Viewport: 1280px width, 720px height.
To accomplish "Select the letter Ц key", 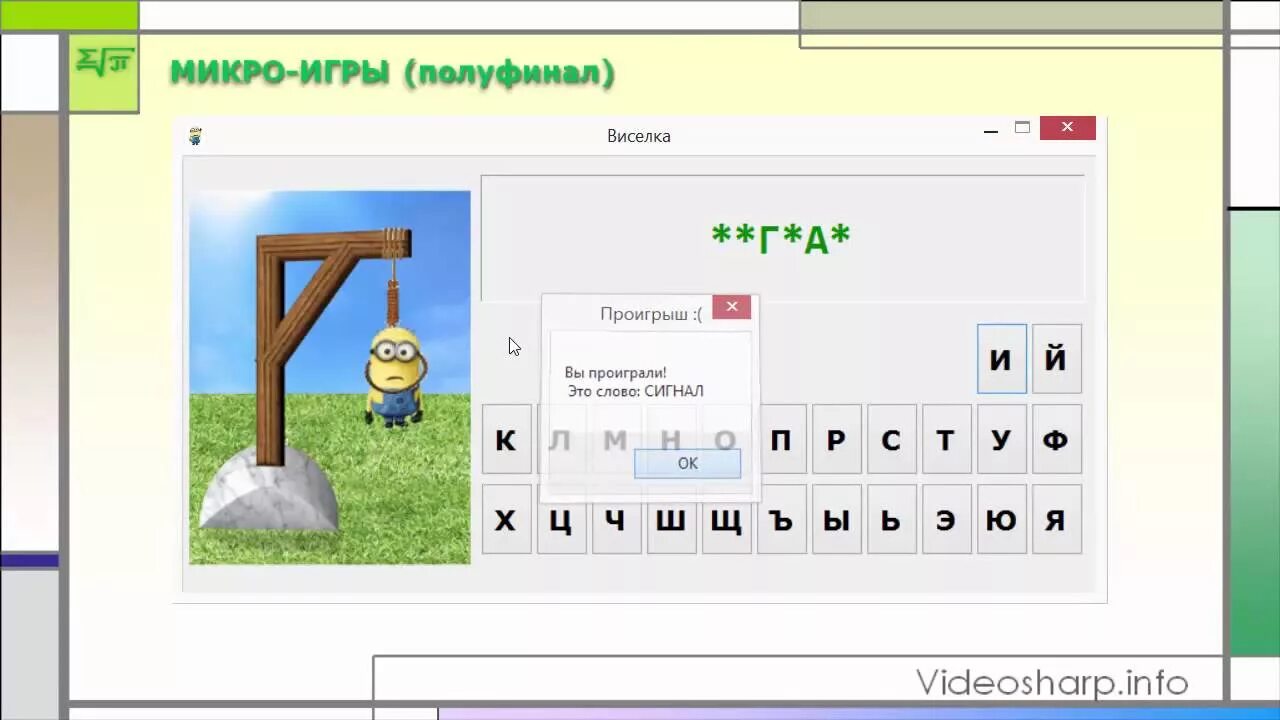I will tap(562, 519).
